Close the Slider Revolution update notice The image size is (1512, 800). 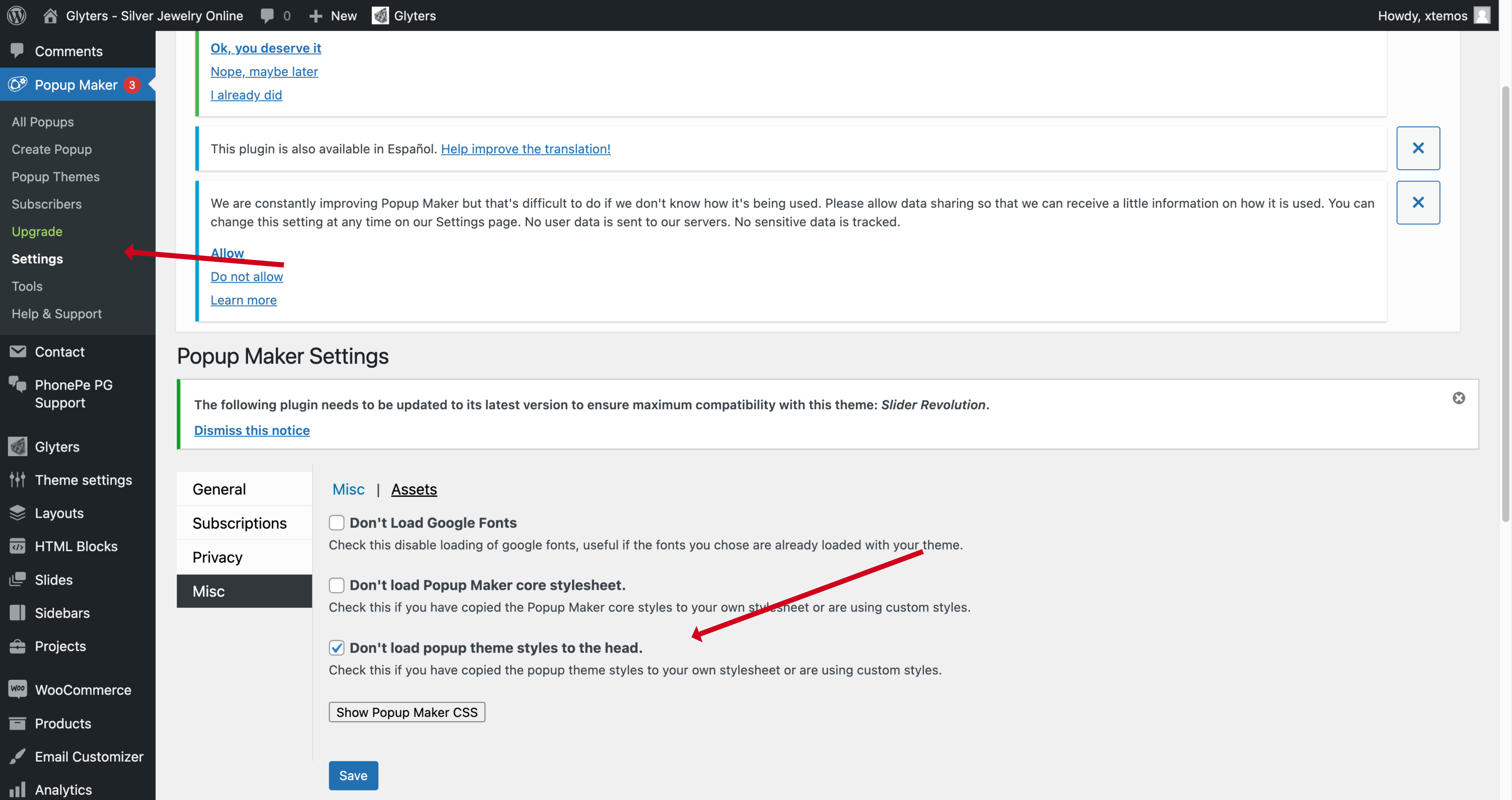pyautogui.click(x=1459, y=398)
